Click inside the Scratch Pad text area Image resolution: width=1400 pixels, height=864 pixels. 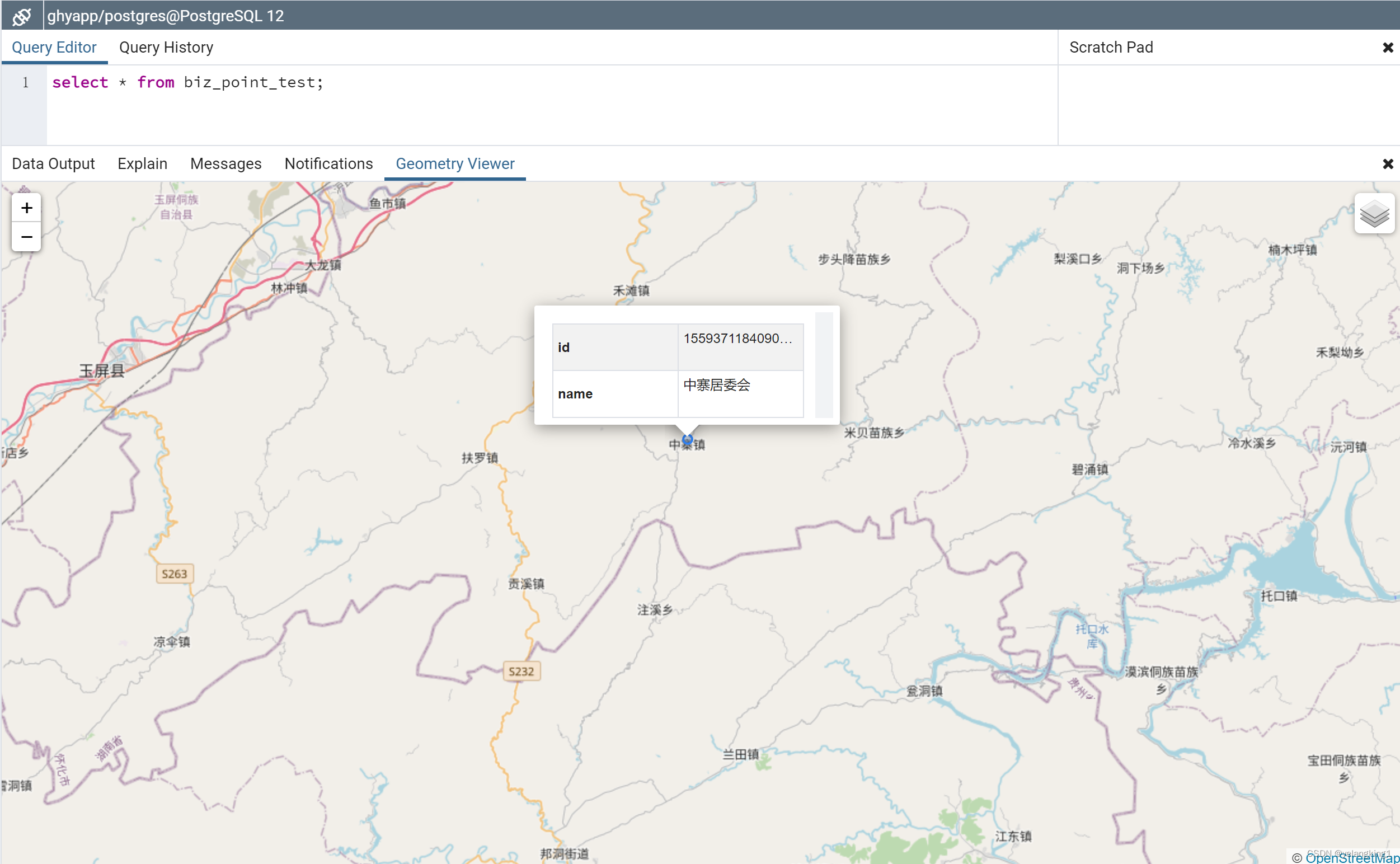click(x=1229, y=105)
